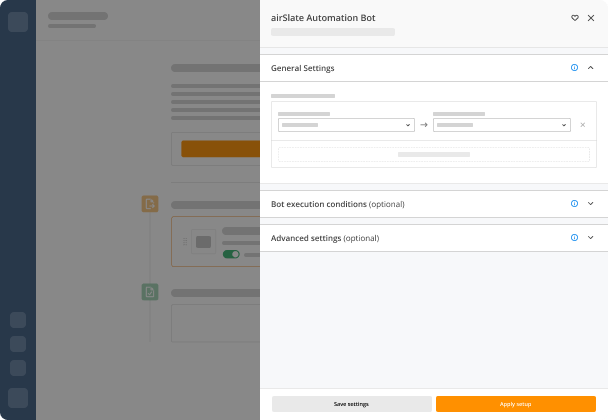Remove the mapping row with X icon
Viewport: 608px width, 420px height.
(x=582, y=125)
